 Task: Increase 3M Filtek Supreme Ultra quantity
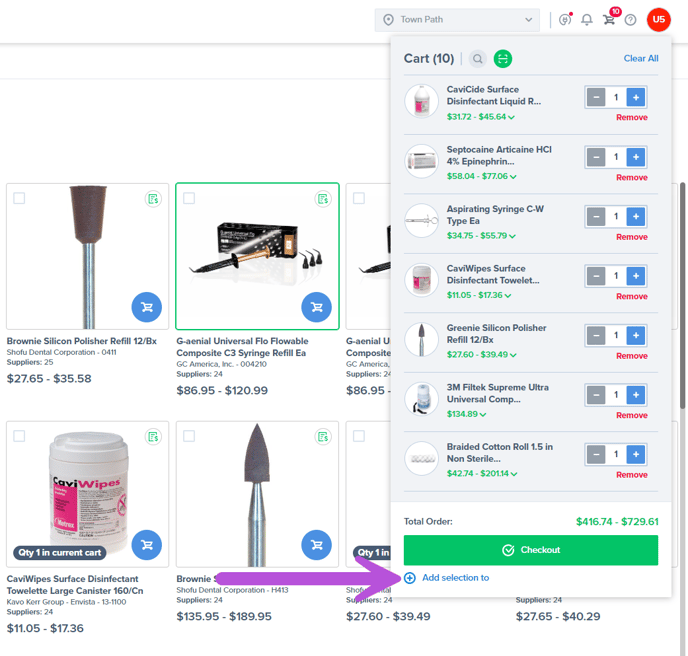coord(635,395)
